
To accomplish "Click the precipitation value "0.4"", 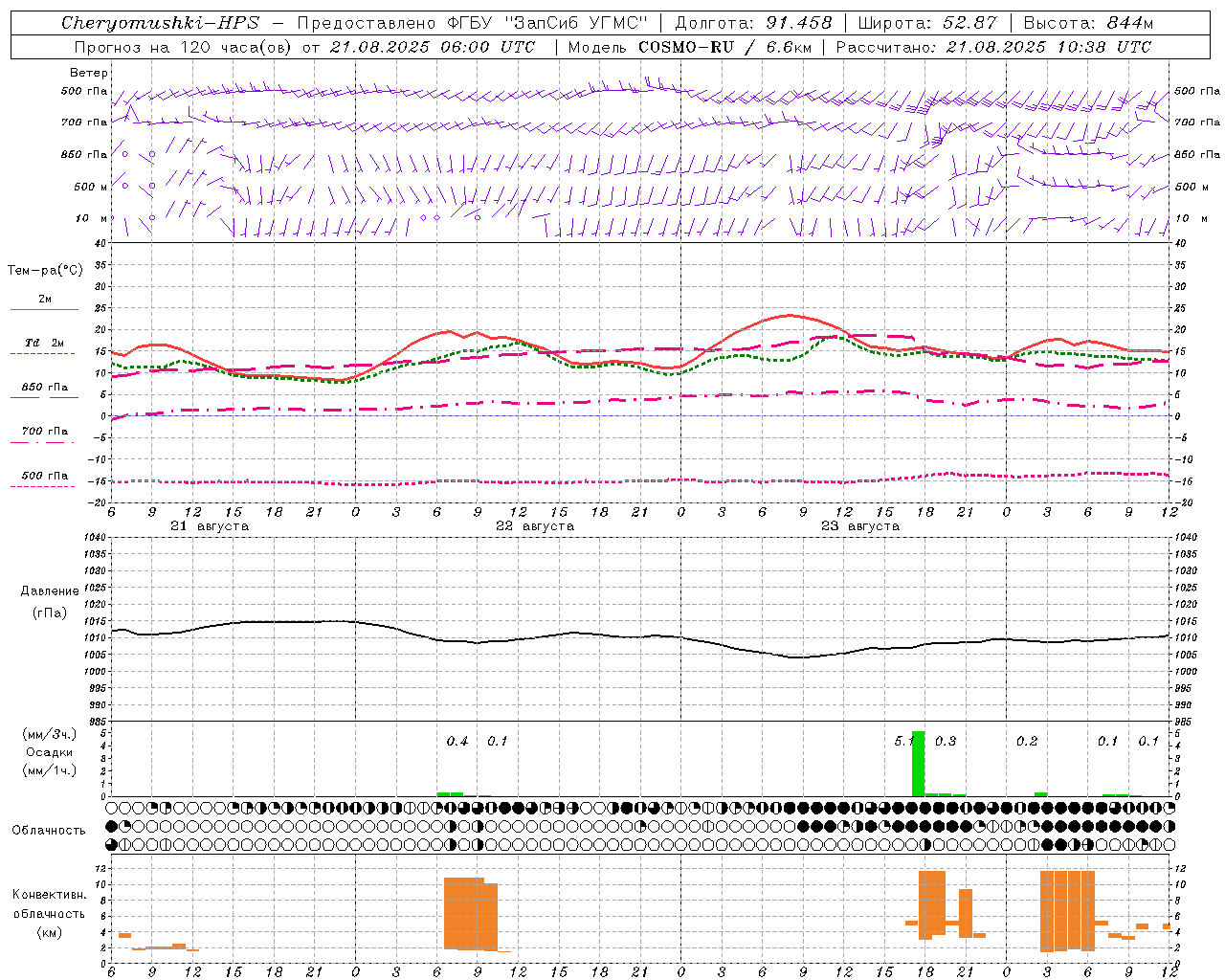I will (x=457, y=742).
